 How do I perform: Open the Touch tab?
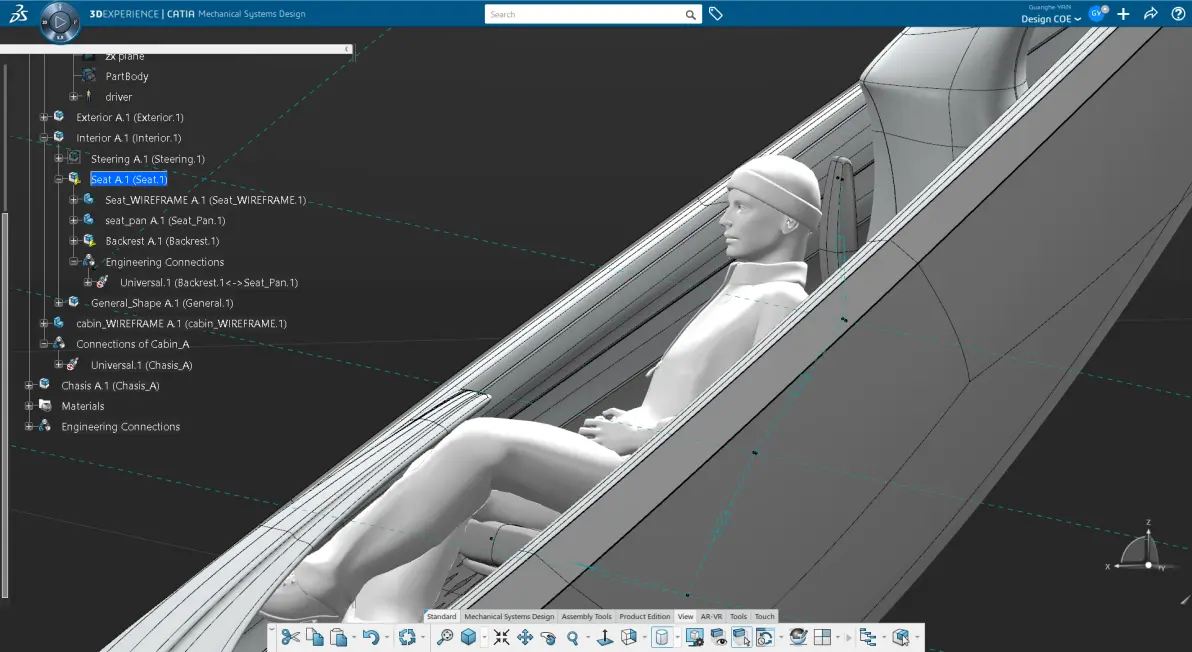[764, 616]
